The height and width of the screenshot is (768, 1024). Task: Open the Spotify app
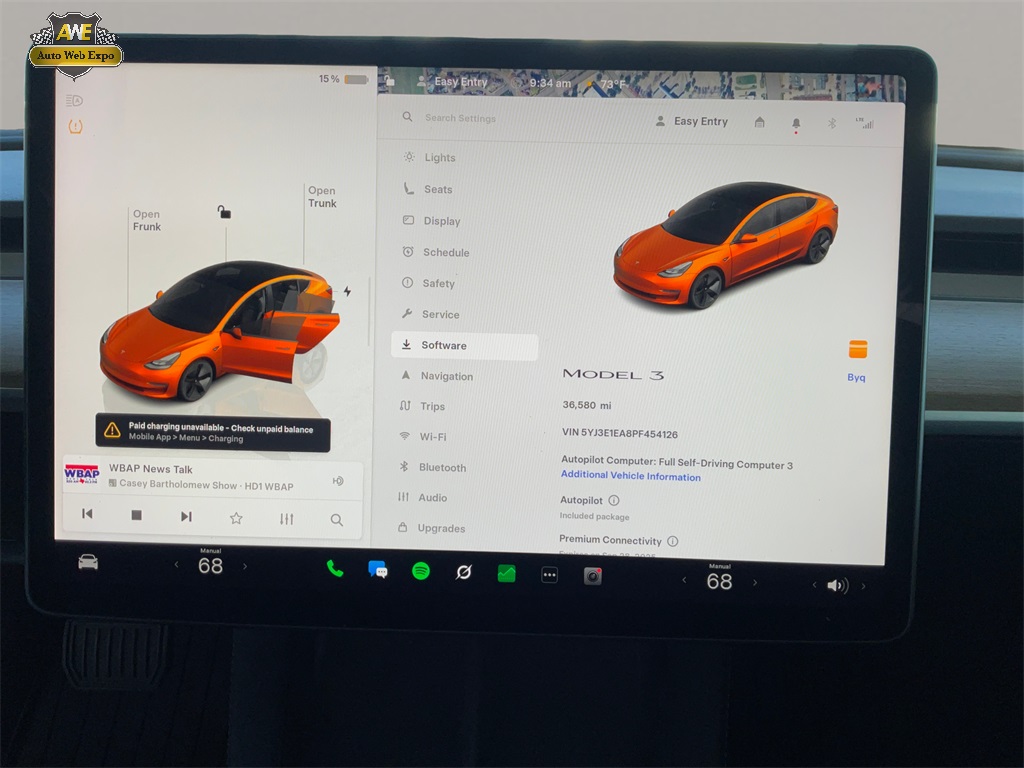pos(421,571)
